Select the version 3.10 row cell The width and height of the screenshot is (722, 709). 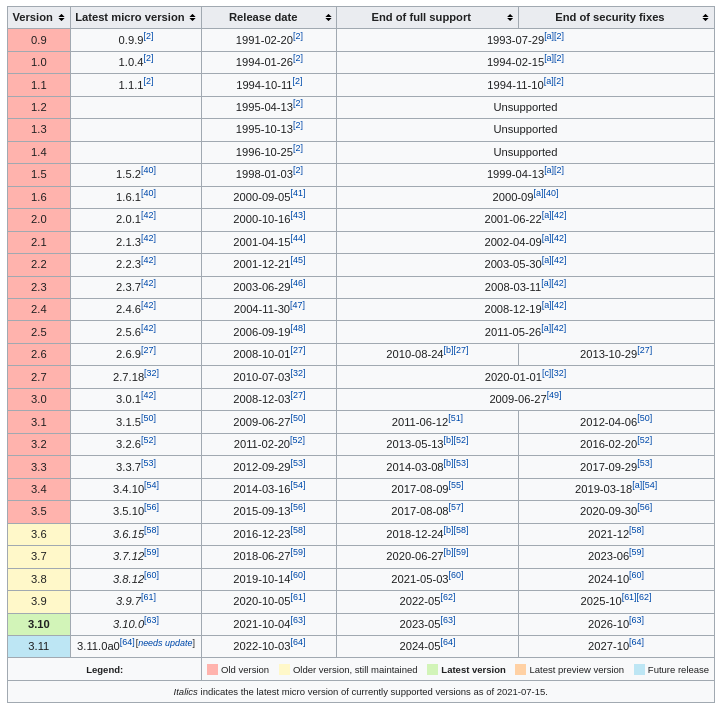pos(39,624)
